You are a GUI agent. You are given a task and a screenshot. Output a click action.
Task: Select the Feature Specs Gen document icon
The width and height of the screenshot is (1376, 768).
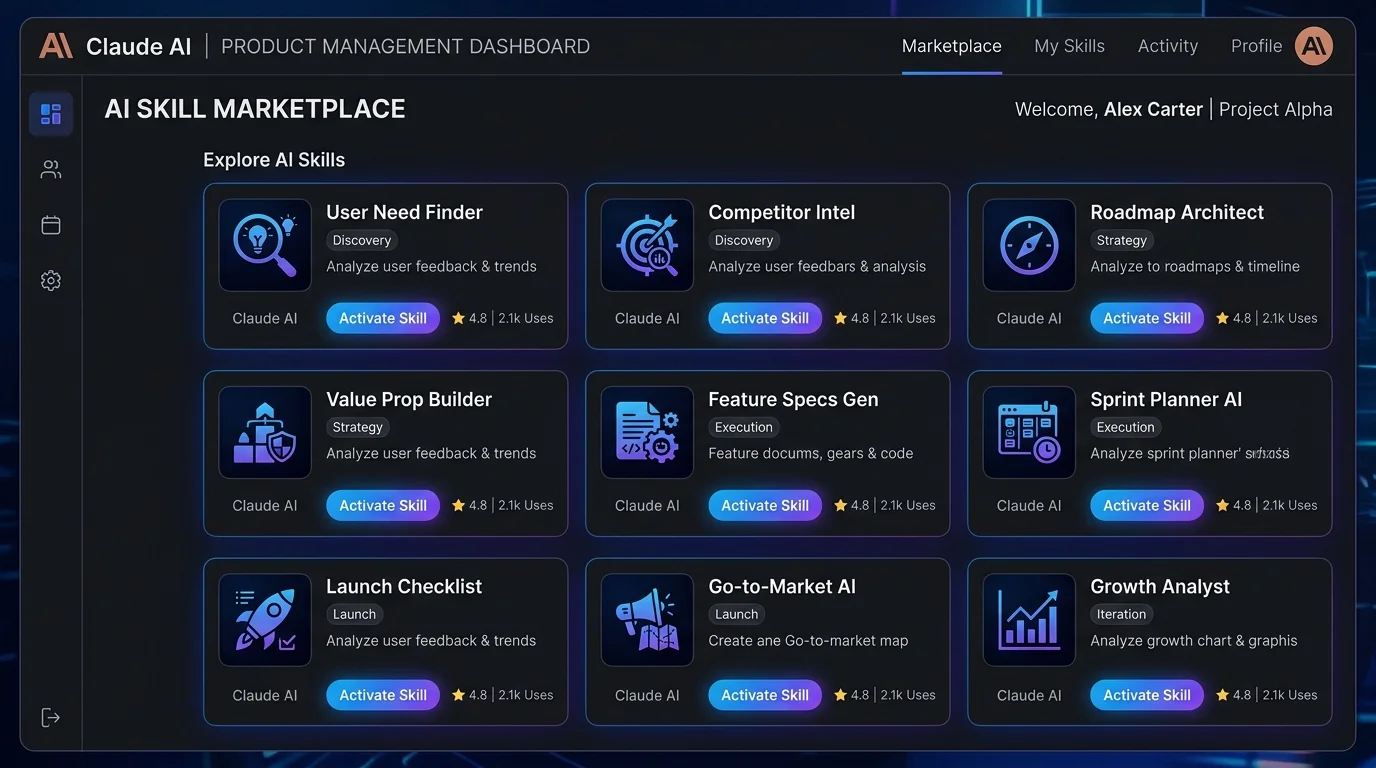pyautogui.click(x=647, y=432)
